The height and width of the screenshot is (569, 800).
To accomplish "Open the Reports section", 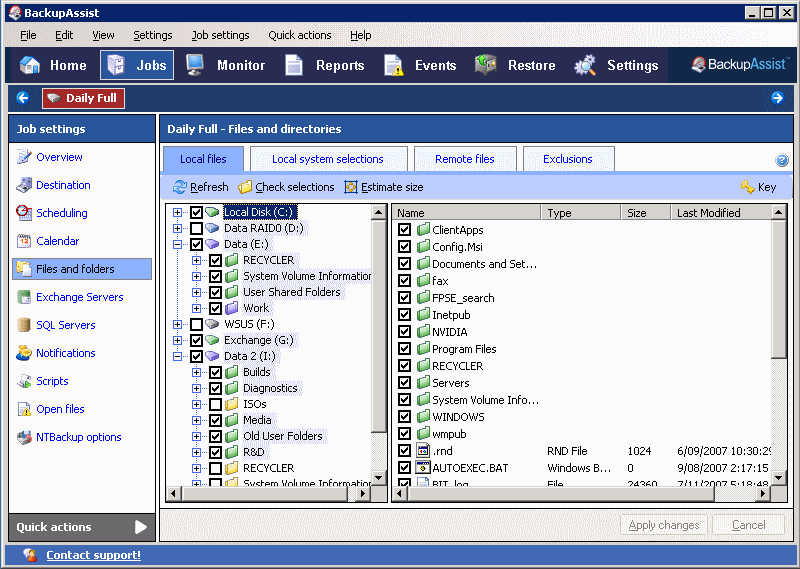I will pos(324,65).
